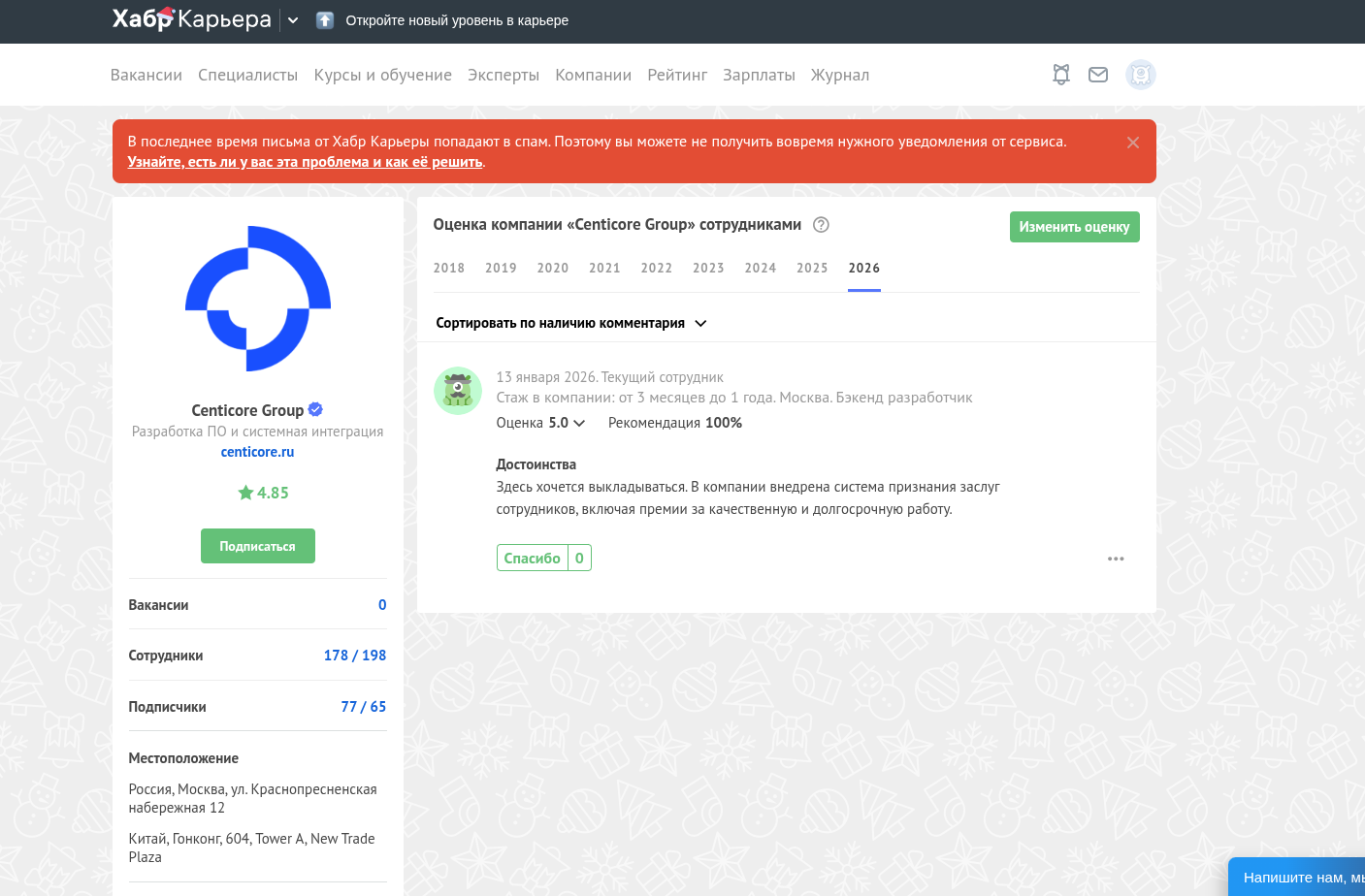The height and width of the screenshot is (896, 1365).
Task: Open Рейтинг section
Action: [677, 75]
